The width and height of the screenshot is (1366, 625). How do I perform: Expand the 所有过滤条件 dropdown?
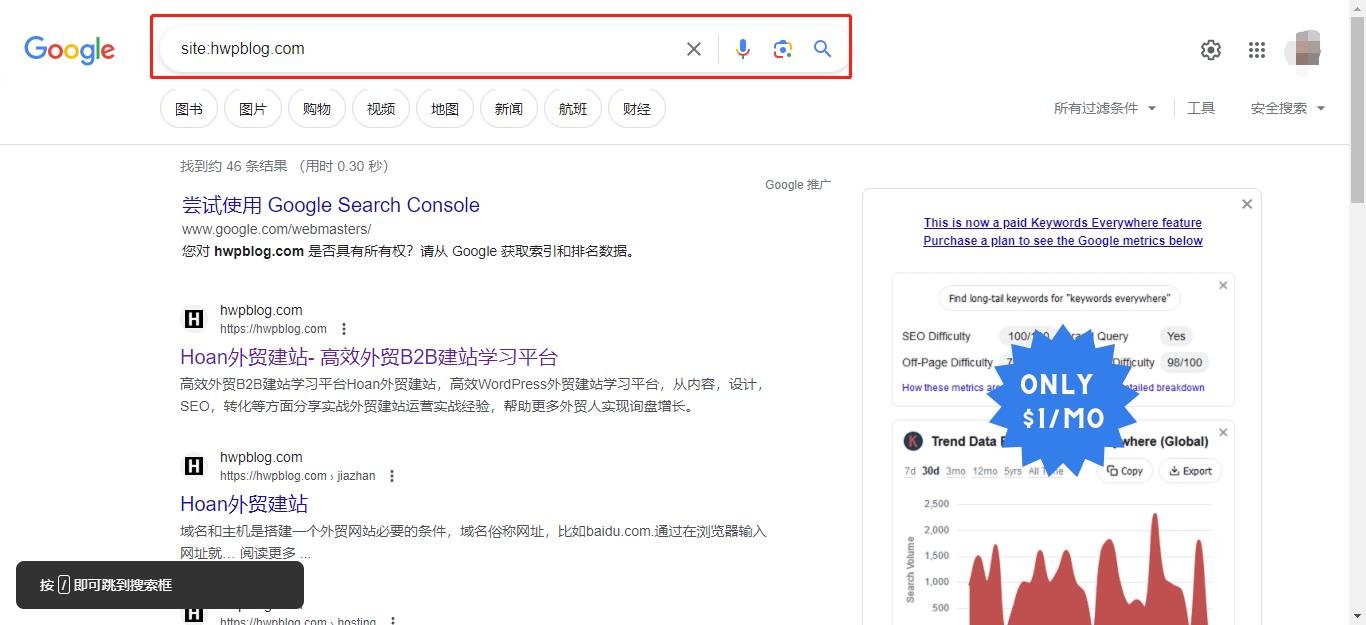click(x=1105, y=108)
